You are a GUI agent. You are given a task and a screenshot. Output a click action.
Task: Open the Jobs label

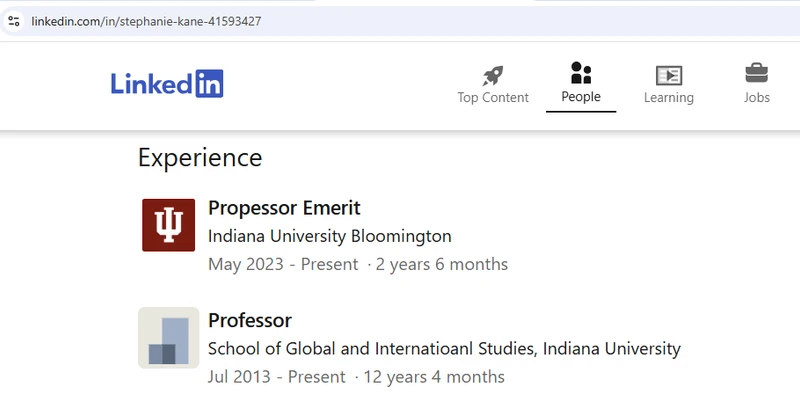[x=757, y=97]
